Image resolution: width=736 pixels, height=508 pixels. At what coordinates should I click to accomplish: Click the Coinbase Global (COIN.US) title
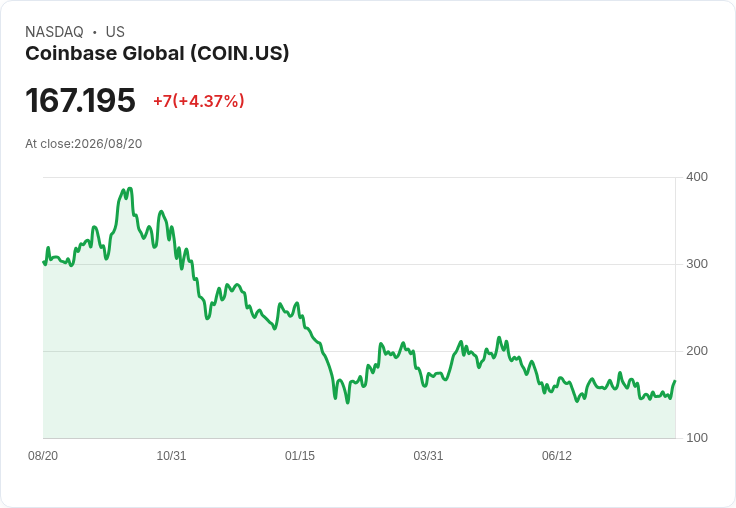click(157, 53)
